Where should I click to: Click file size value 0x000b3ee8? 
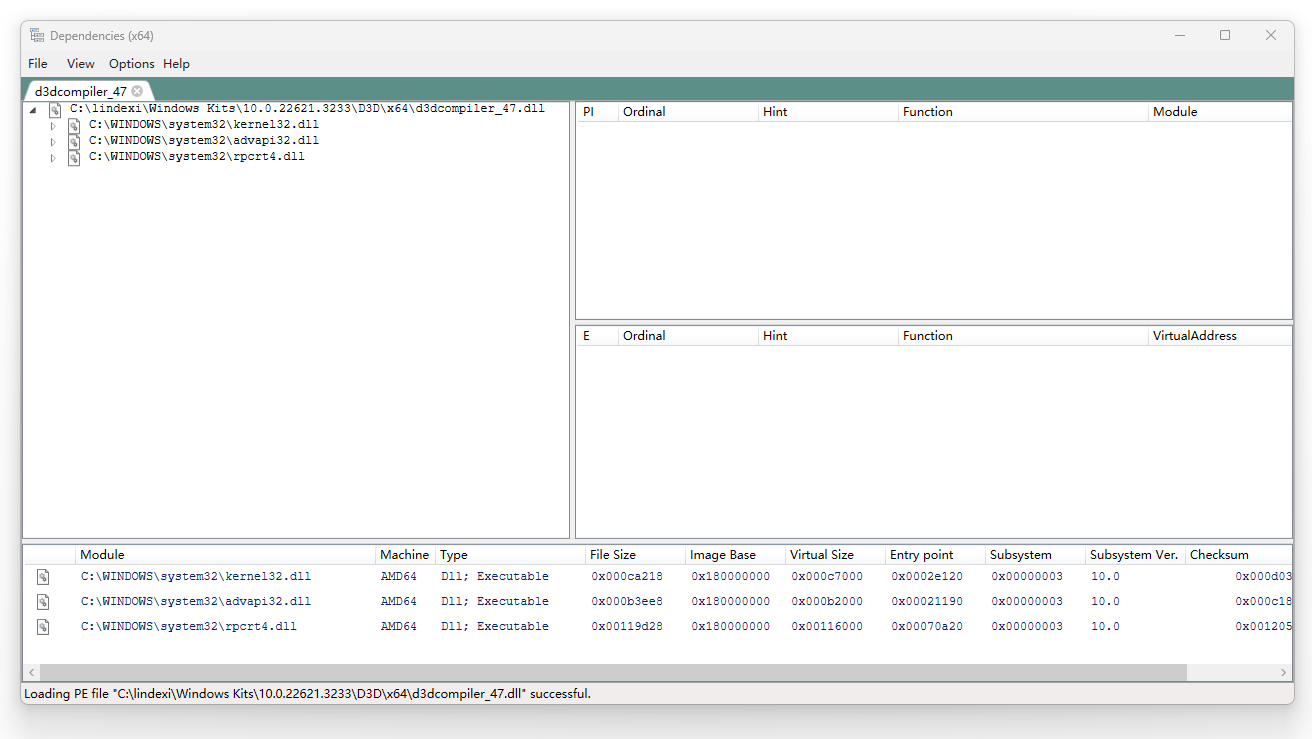coord(627,602)
